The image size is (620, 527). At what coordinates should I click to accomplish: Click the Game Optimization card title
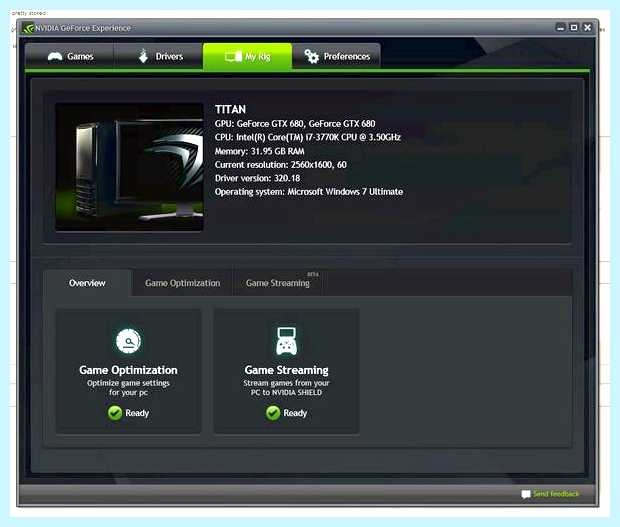129,370
